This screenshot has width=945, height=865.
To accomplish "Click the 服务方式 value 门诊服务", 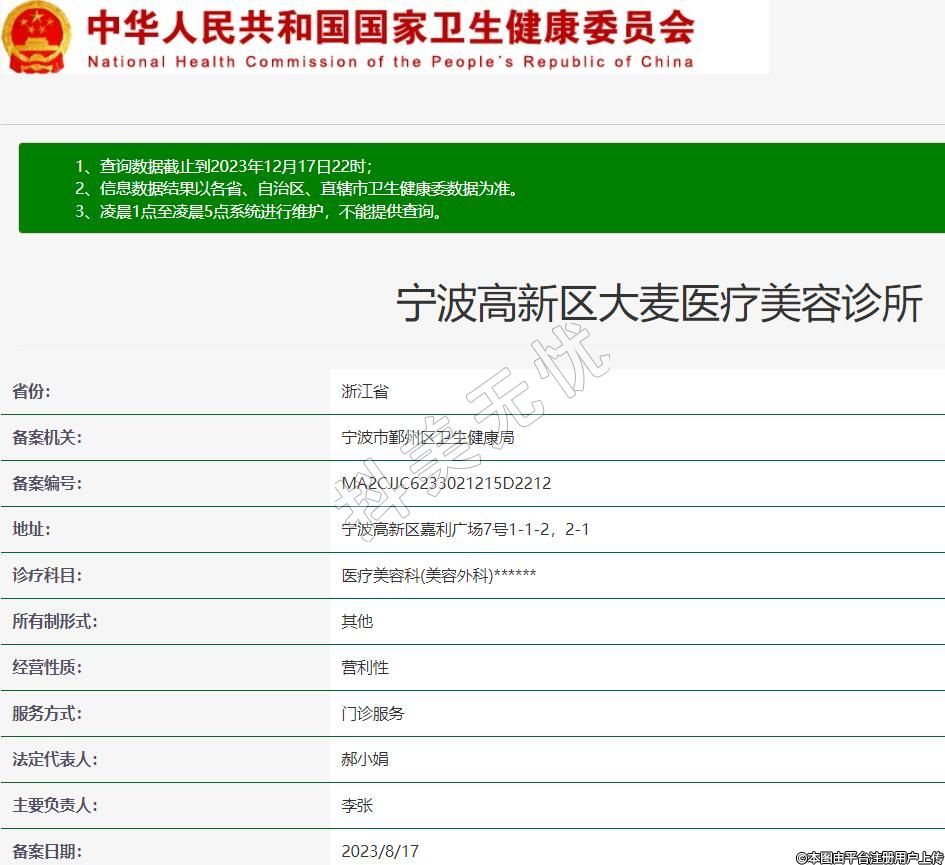I will 373,713.
